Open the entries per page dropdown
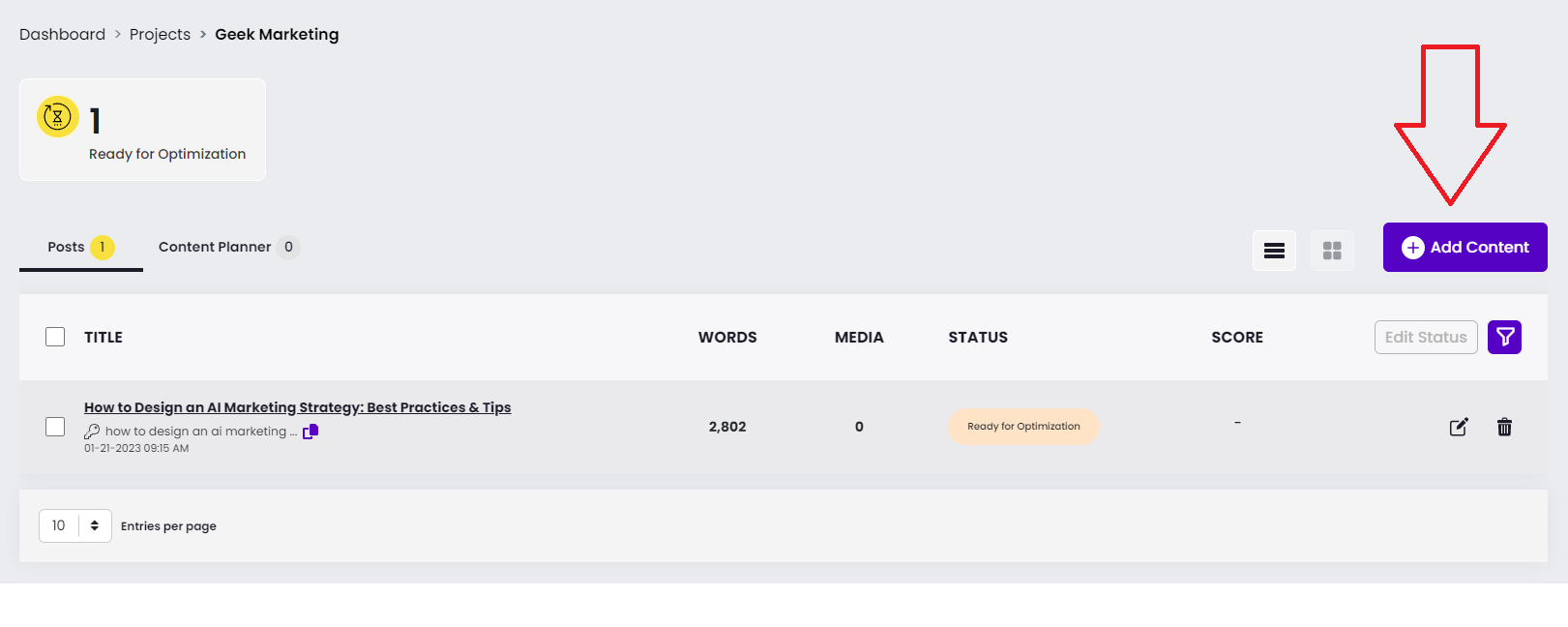This screenshot has width=1568, height=627. (75, 525)
